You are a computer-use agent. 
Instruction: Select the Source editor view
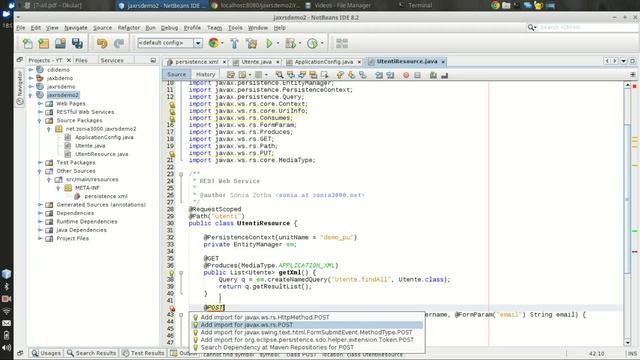tap(176, 74)
